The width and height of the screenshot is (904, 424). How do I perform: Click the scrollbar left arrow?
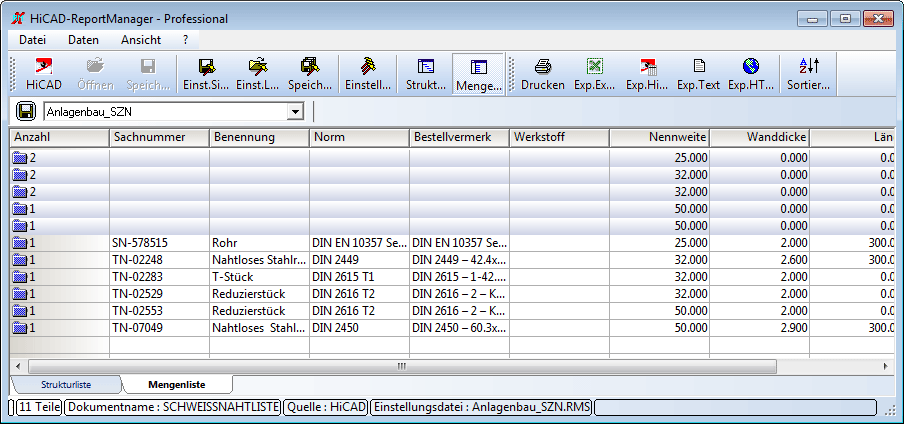[18, 366]
